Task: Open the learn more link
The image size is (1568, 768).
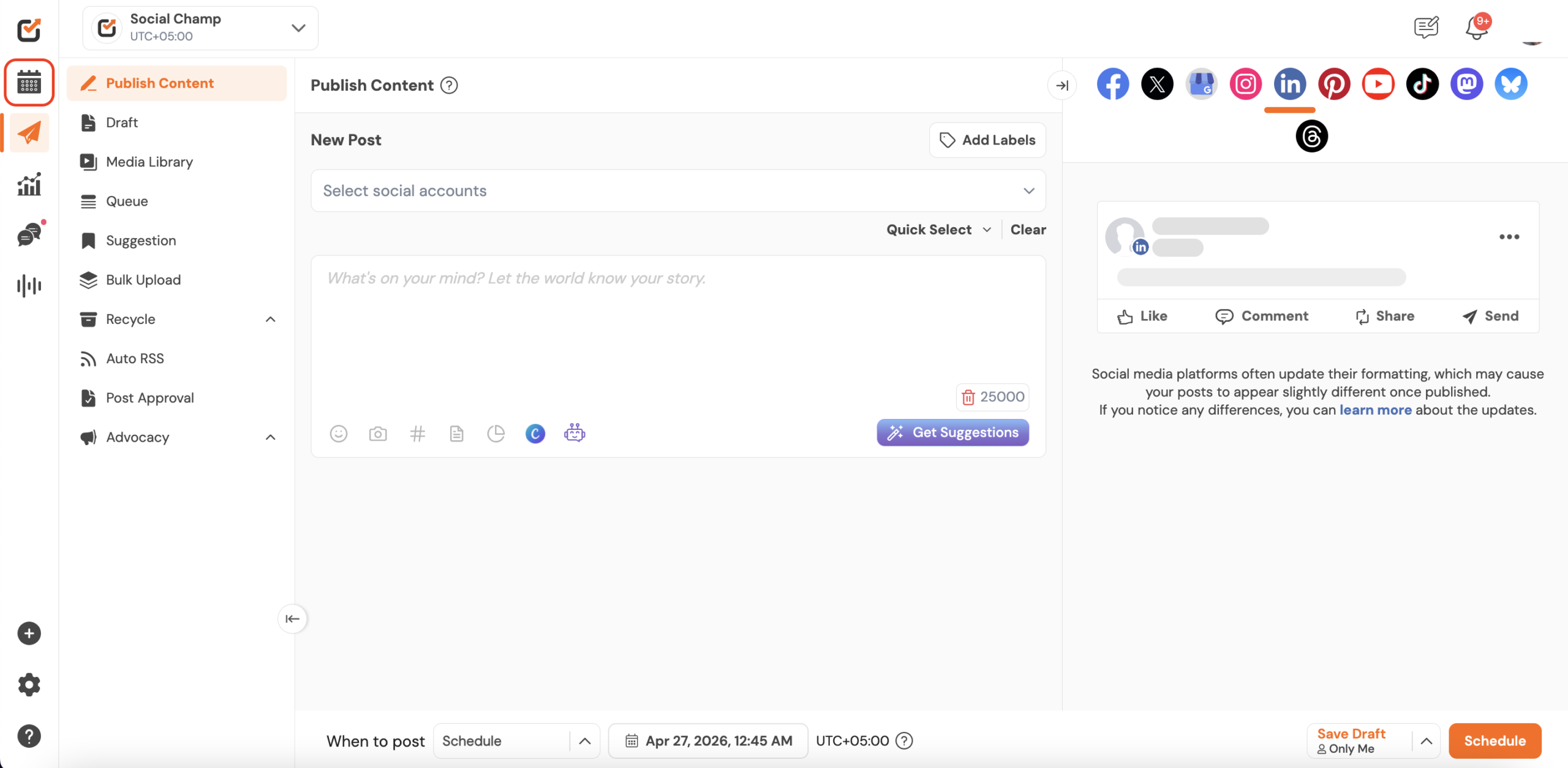Action: click(x=1375, y=410)
